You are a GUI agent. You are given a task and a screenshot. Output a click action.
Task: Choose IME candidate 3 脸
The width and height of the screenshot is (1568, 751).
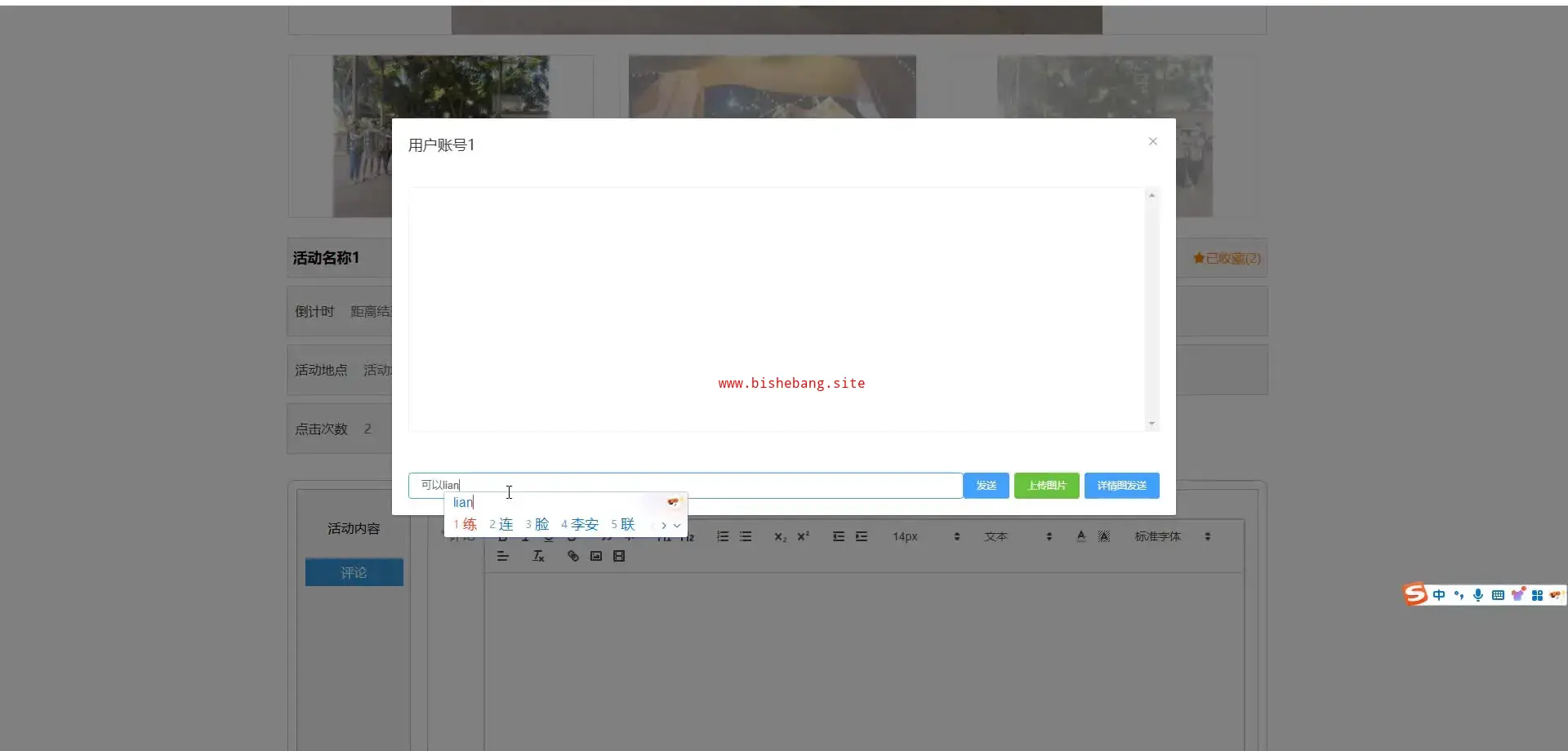click(537, 524)
